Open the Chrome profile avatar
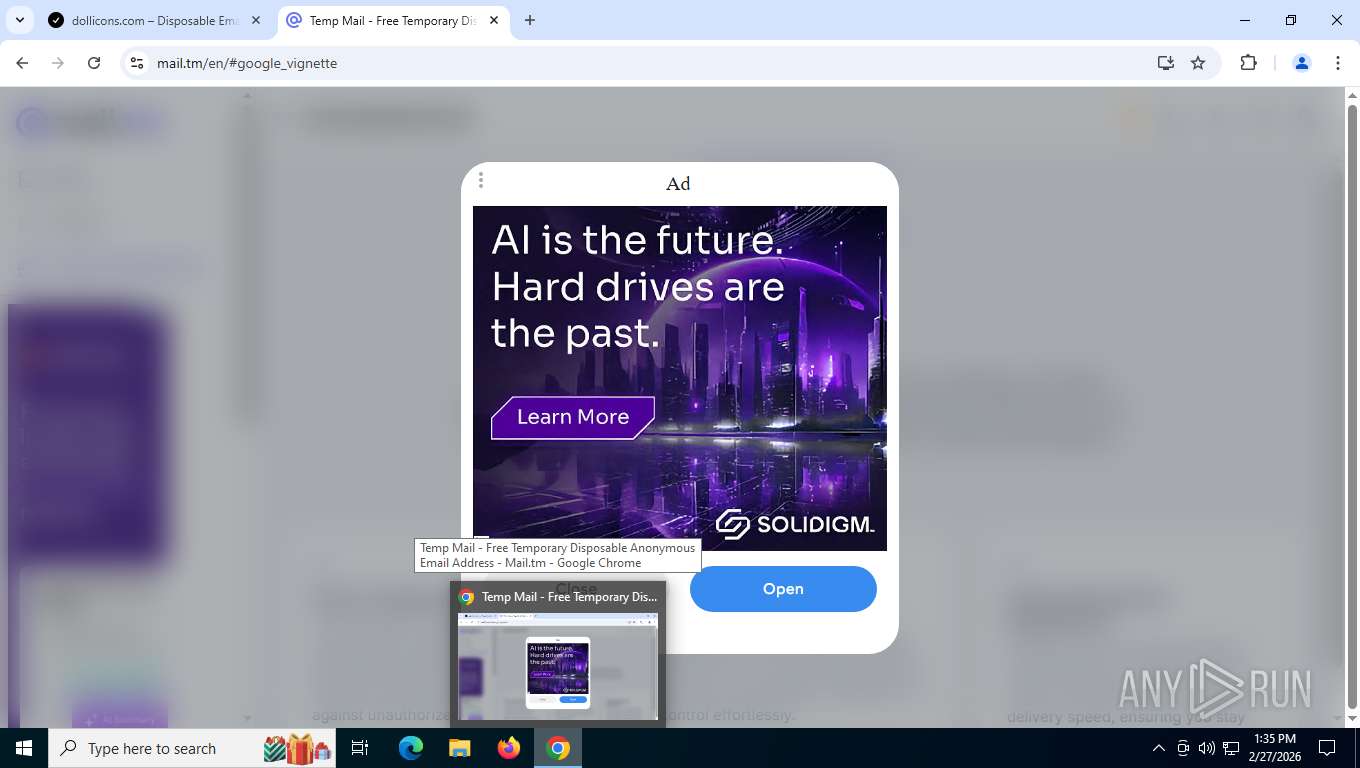1360x768 pixels. (x=1302, y=63)
